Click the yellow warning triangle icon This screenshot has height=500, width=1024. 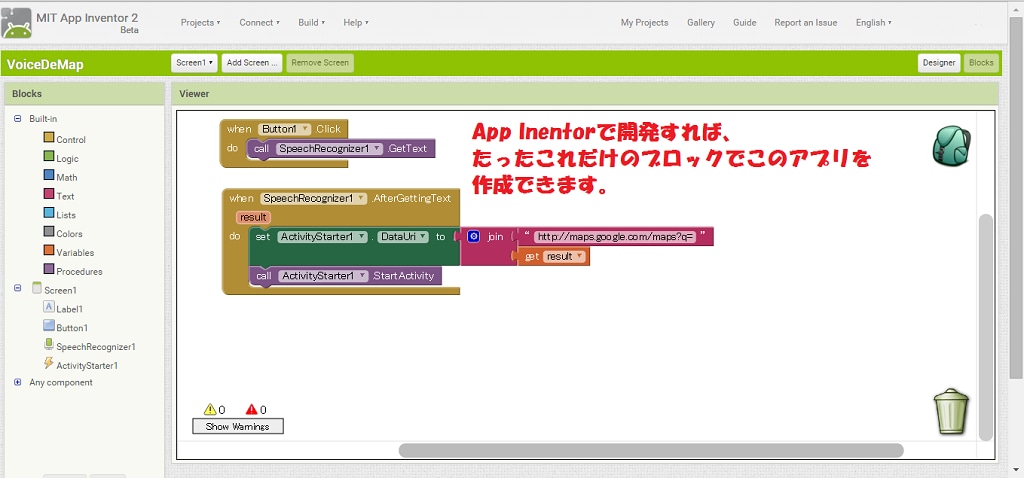(210, 409)
